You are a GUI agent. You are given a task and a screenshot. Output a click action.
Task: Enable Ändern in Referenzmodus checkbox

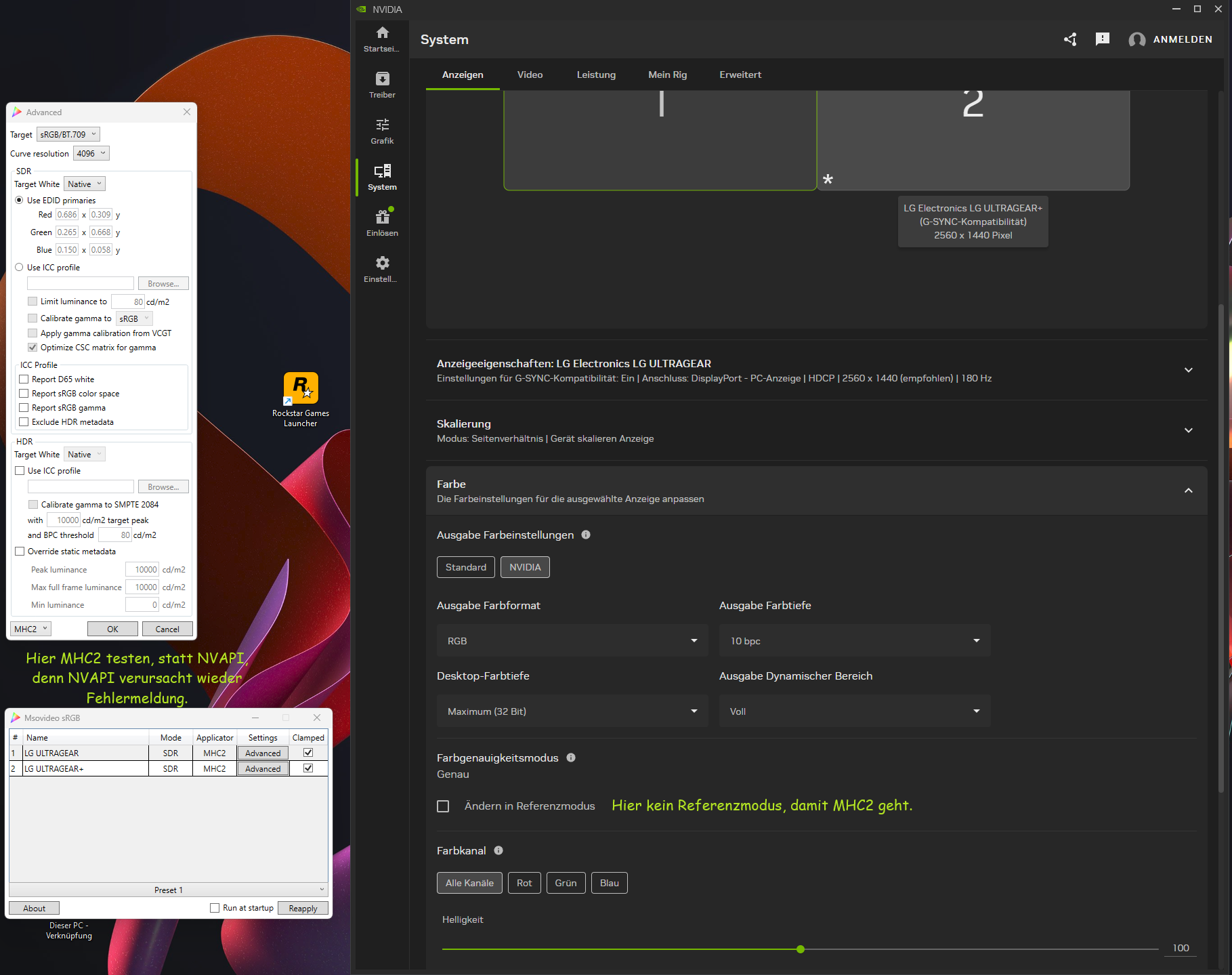(443, 806)
